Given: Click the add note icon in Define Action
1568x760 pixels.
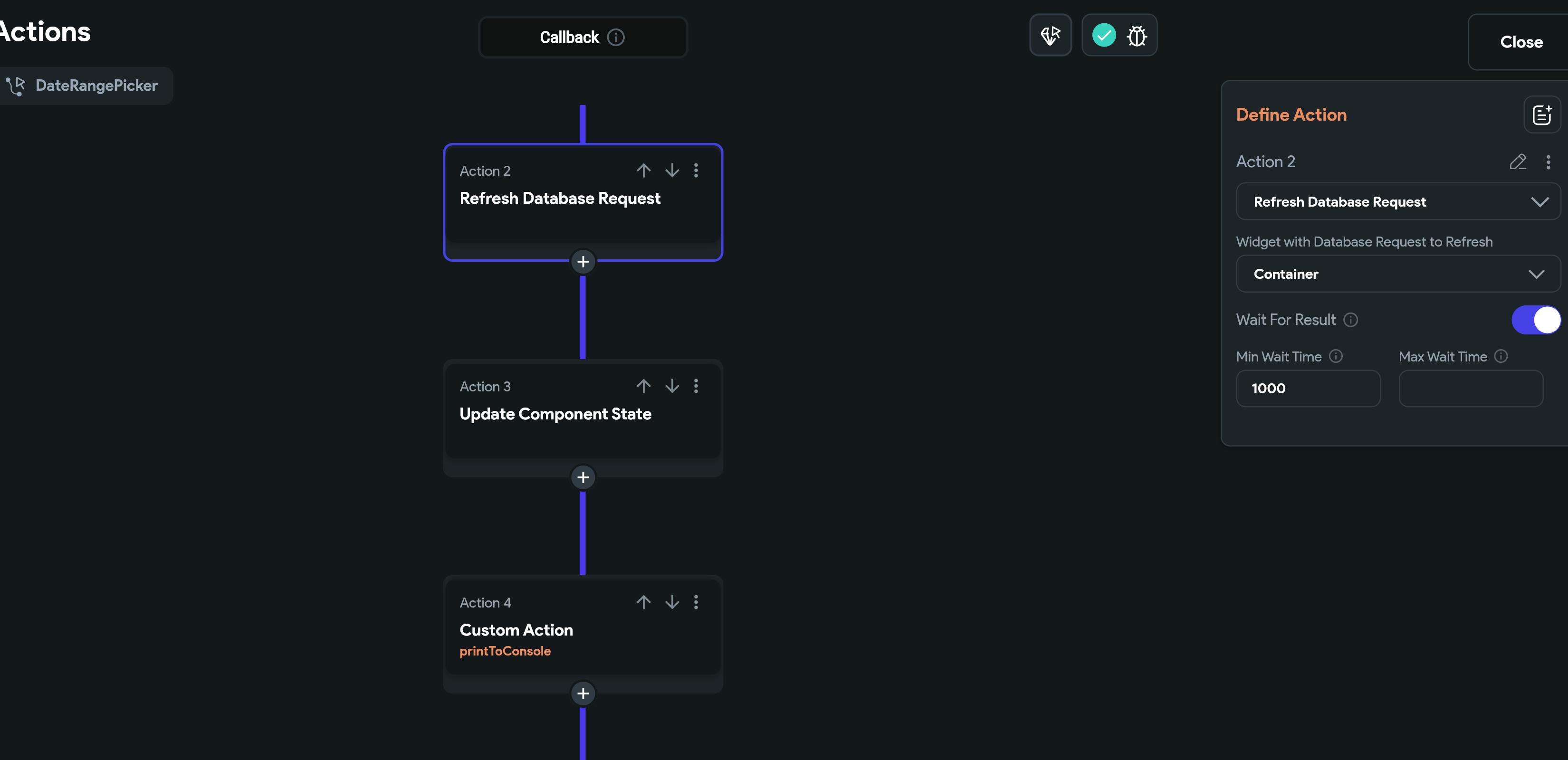Looking at the screenshot, I should pos(1541,114).
